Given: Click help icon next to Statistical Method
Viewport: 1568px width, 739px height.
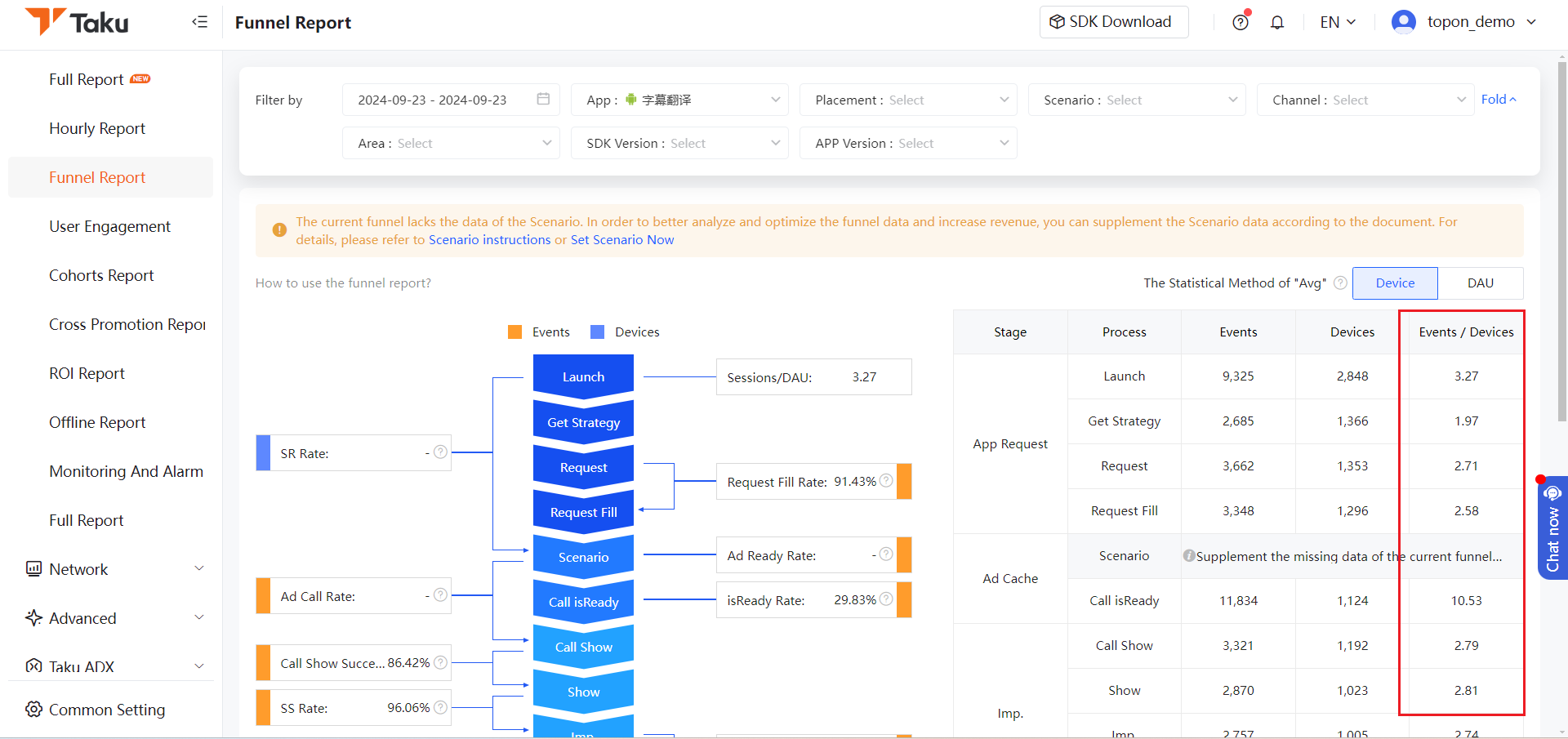Looking at the screenshot, I should 1340,283.
